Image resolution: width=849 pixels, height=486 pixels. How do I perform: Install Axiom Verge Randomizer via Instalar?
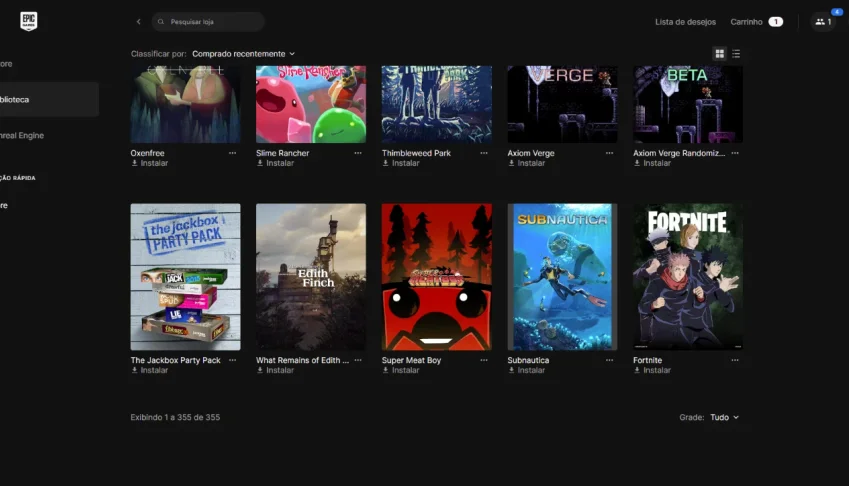[x=652, y=163]
